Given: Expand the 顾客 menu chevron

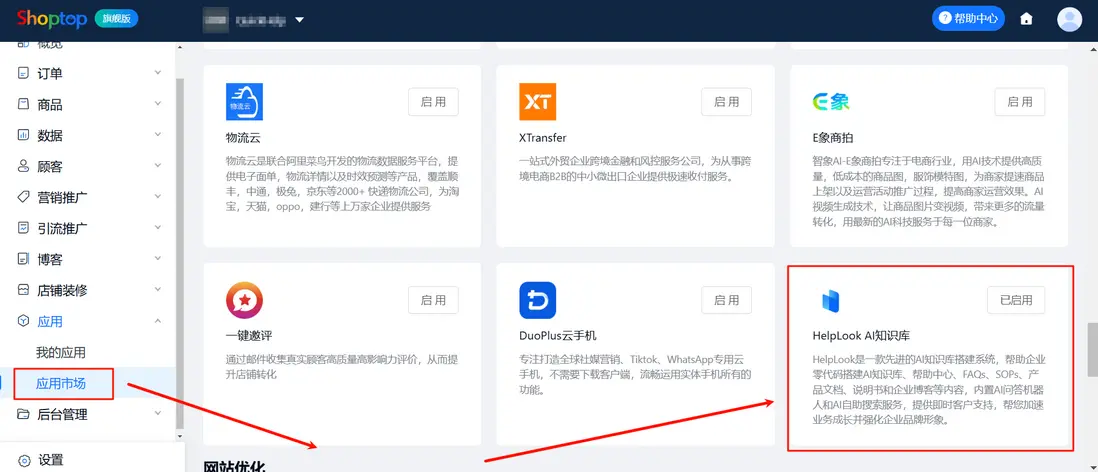Looking at the screenshot, I should [x=158, y=167].
